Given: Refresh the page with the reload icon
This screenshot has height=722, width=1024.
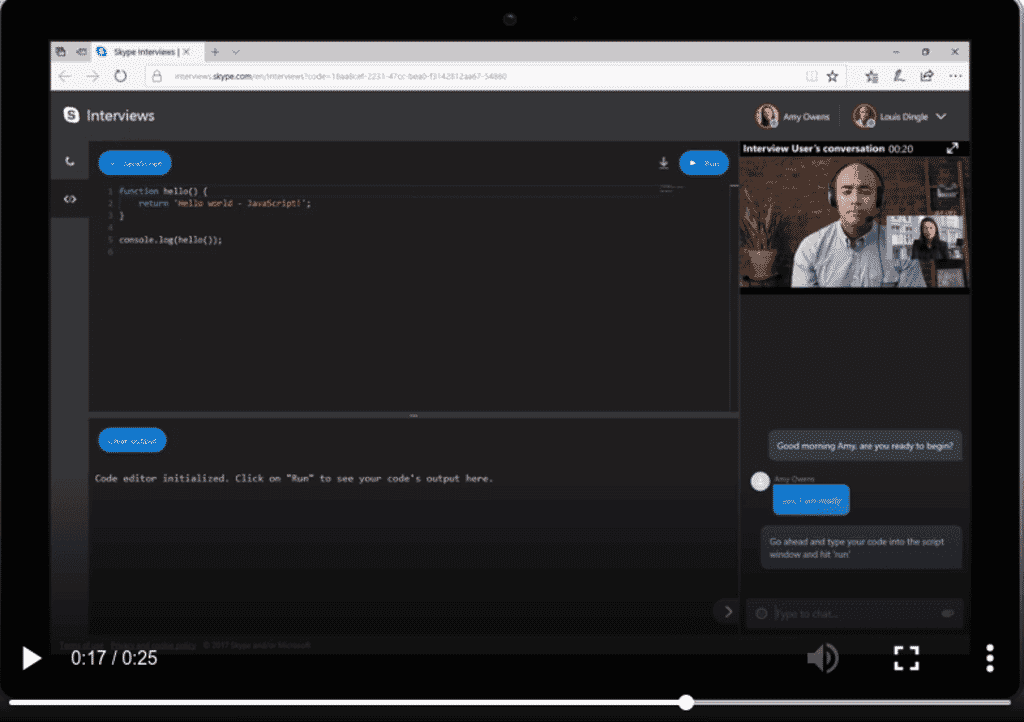Looking at the screenshot, I should point(120,76).
